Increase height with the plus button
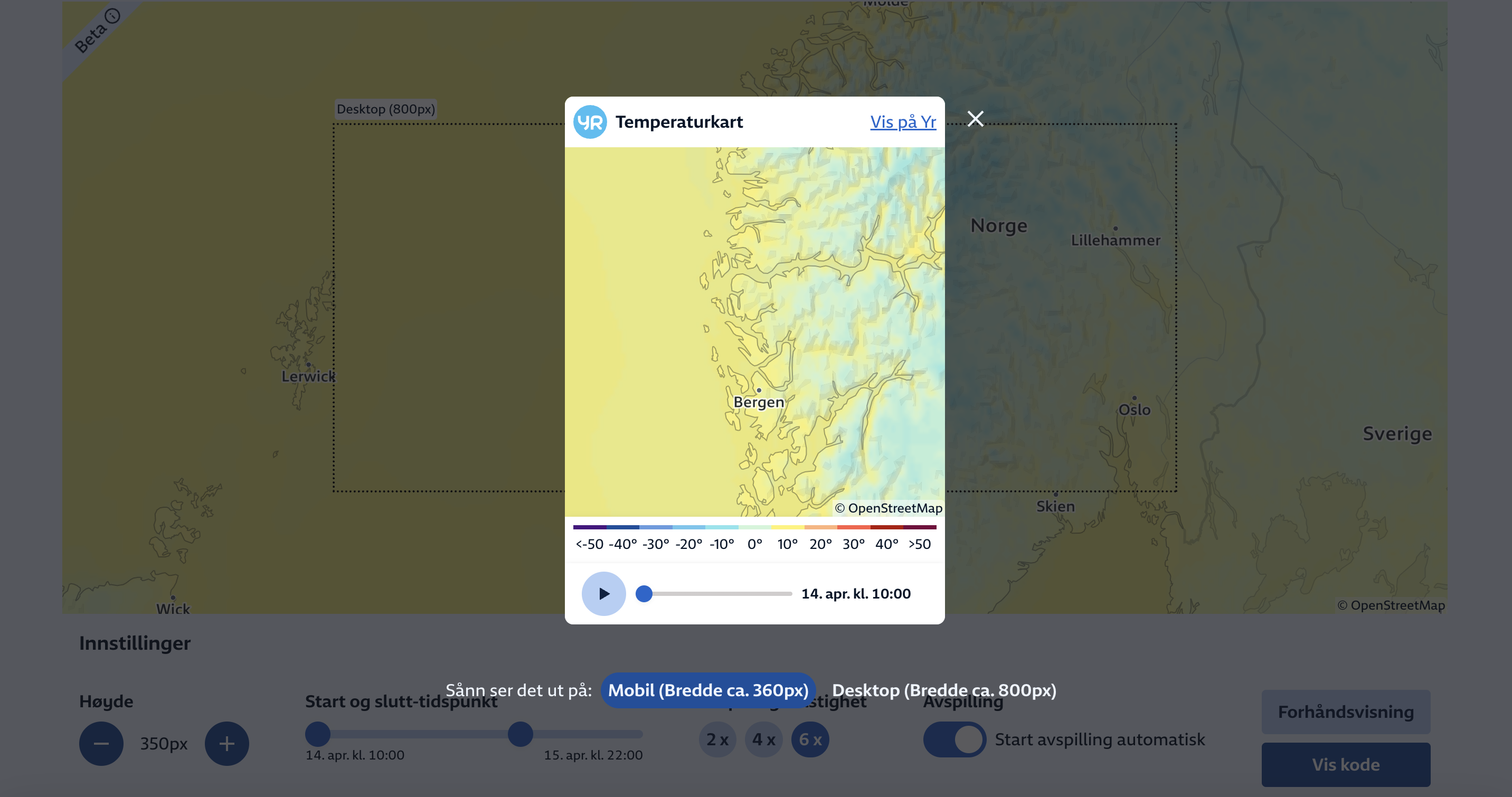Screen dimensions: 1512x797 (226, 744)
